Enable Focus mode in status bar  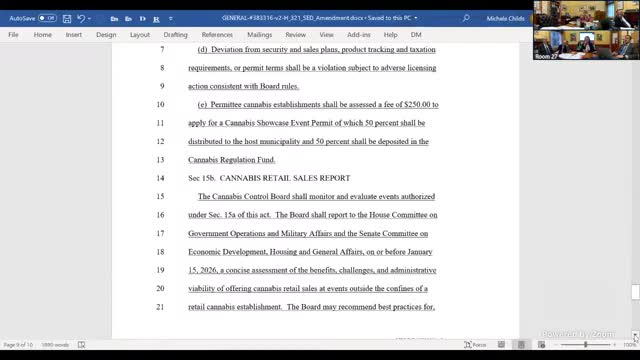pyautogui.click(x=475, y=345)
